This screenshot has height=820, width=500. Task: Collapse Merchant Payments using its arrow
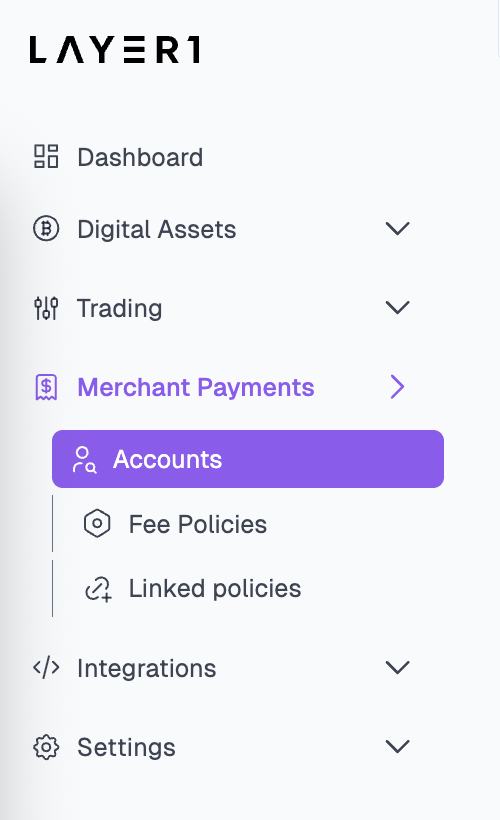[x=397, y=387]
